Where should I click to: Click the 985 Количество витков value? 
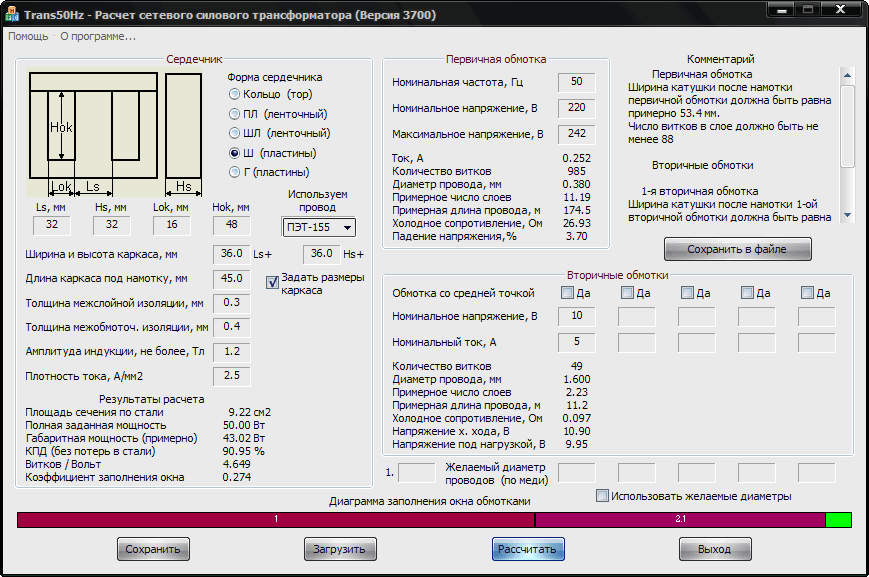[x=576, y=171]
